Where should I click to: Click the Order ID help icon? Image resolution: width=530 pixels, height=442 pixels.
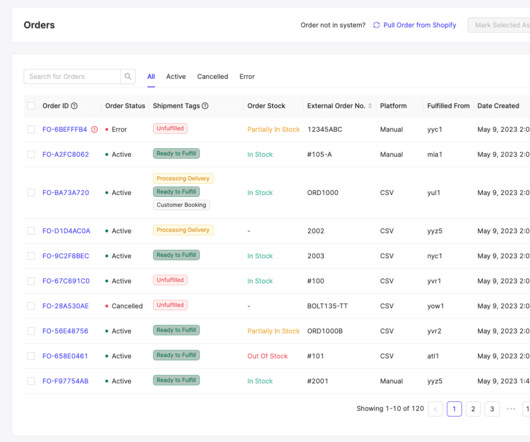74,106
